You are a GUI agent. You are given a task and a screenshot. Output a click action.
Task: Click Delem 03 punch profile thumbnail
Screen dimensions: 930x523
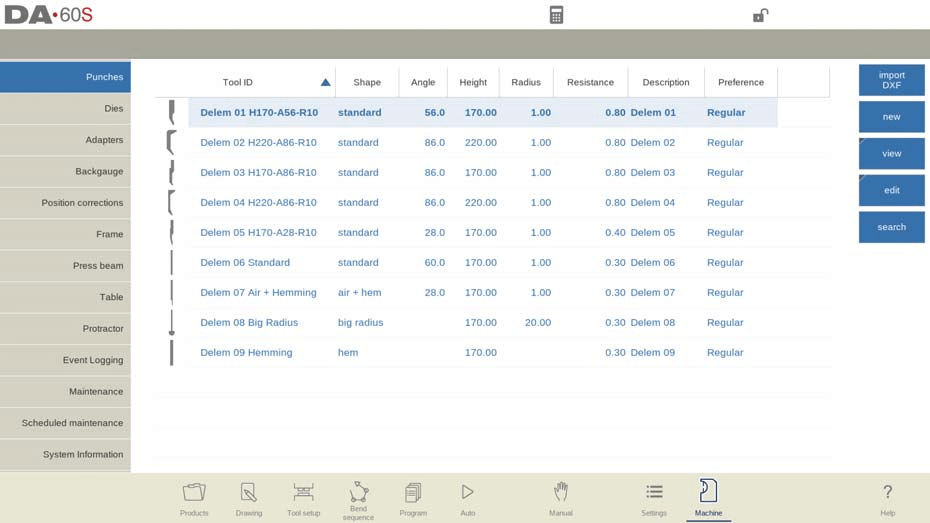pos(171,173)
